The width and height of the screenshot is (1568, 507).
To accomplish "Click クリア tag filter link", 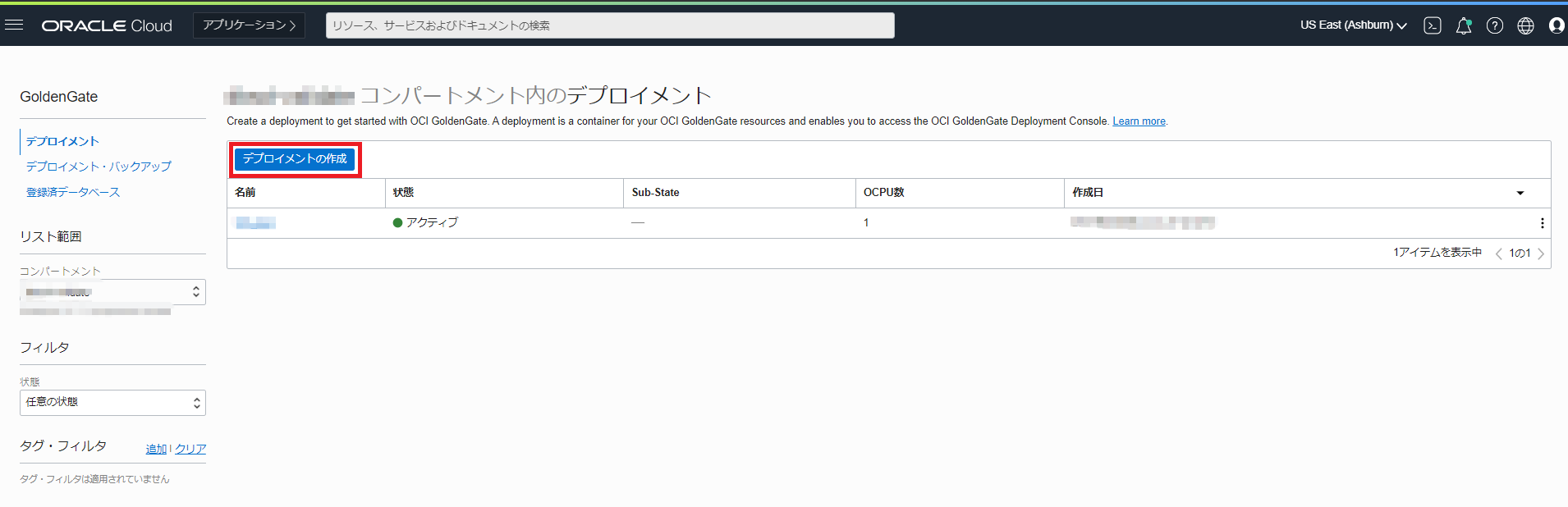I will coord(190,449).
